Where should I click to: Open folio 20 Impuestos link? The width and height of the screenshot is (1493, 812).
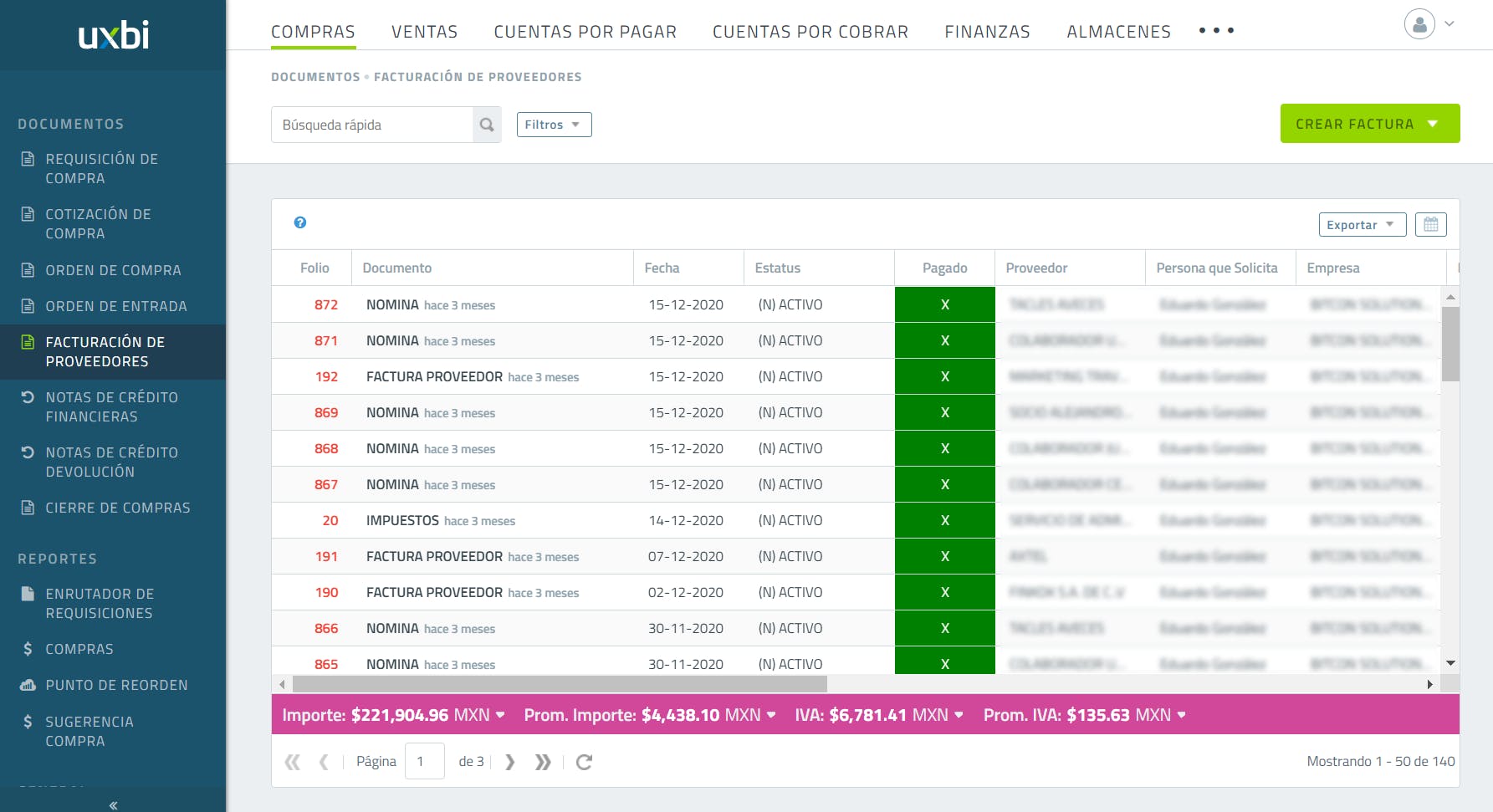pyautogui.click(x=330, y=520)
